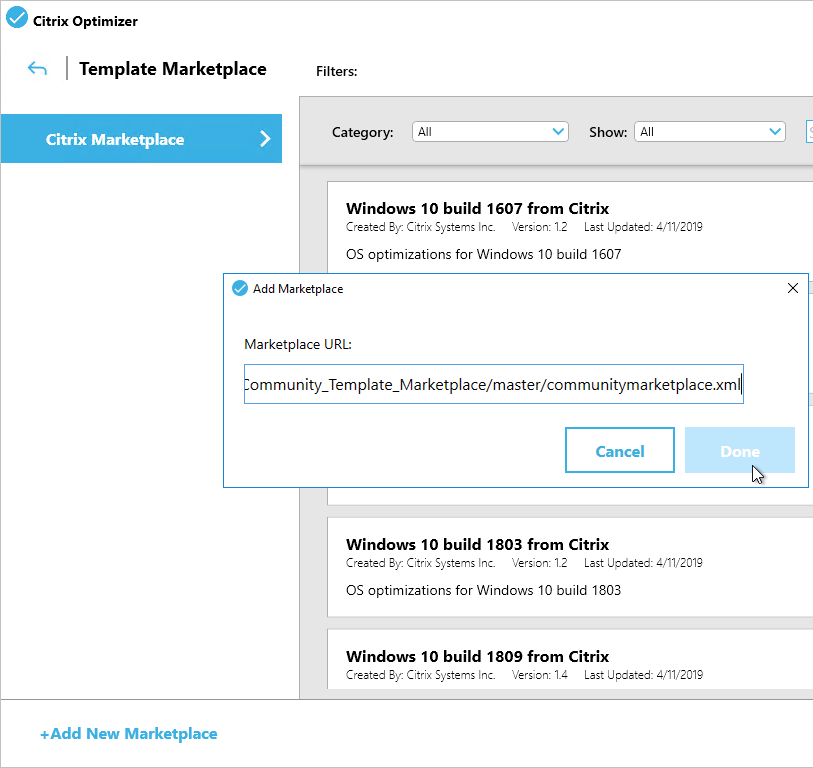
Task: Close the Add Marketplace dialog
Action: [792, 288]
